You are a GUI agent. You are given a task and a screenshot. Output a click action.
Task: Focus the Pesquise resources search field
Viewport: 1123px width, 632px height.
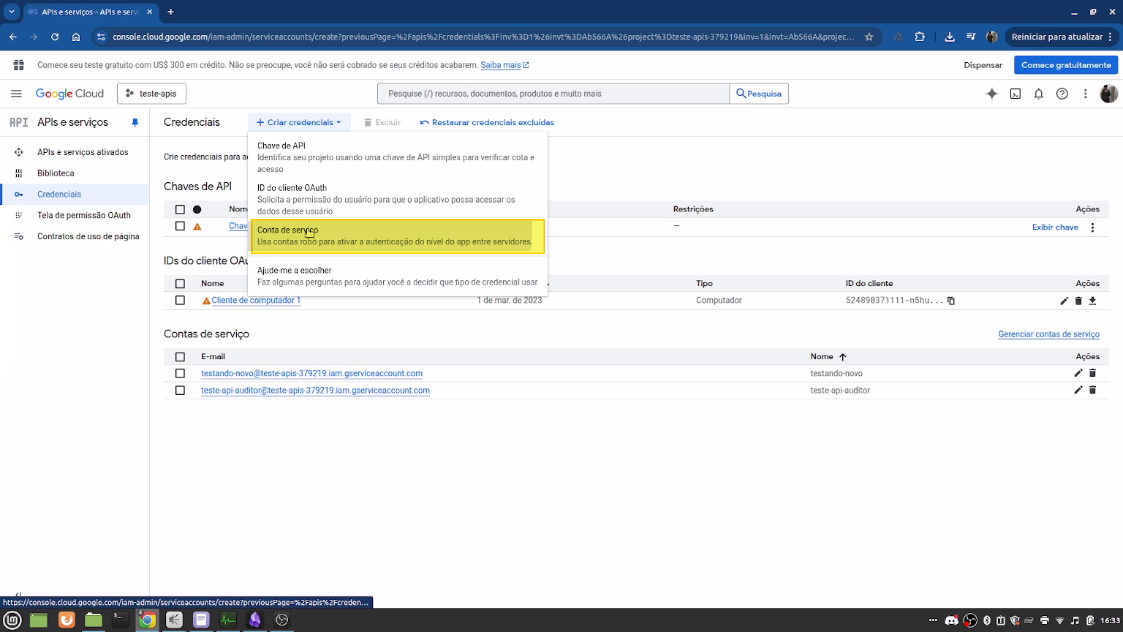[x=554, y=94]
